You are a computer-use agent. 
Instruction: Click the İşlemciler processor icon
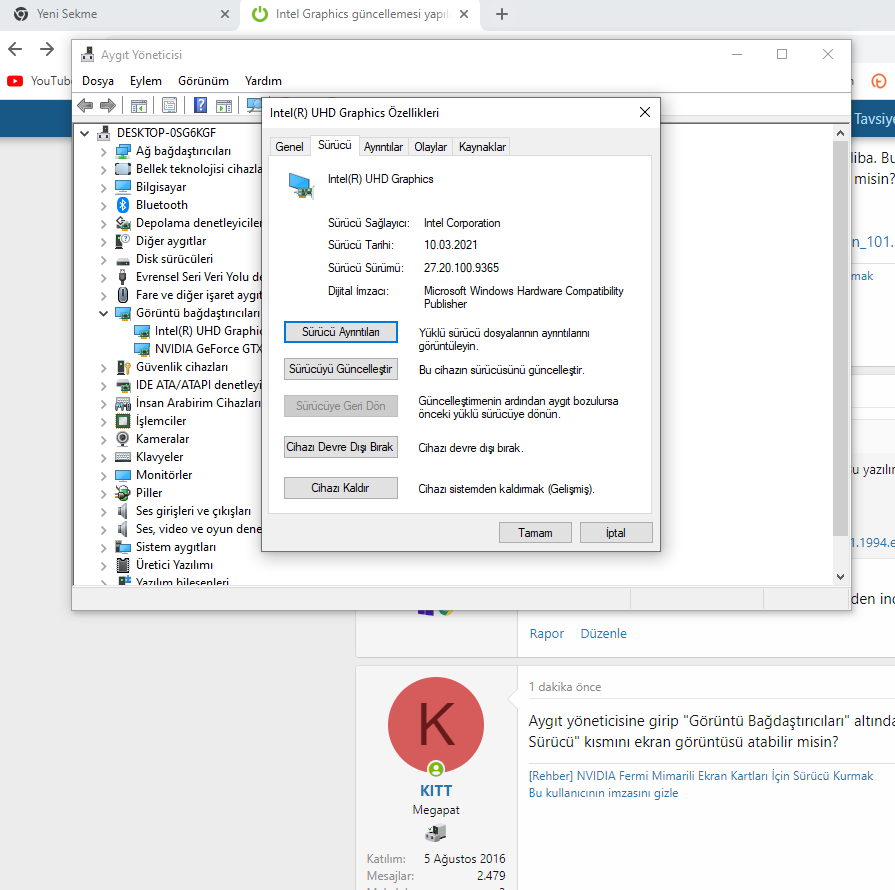(x=123, y=421)
